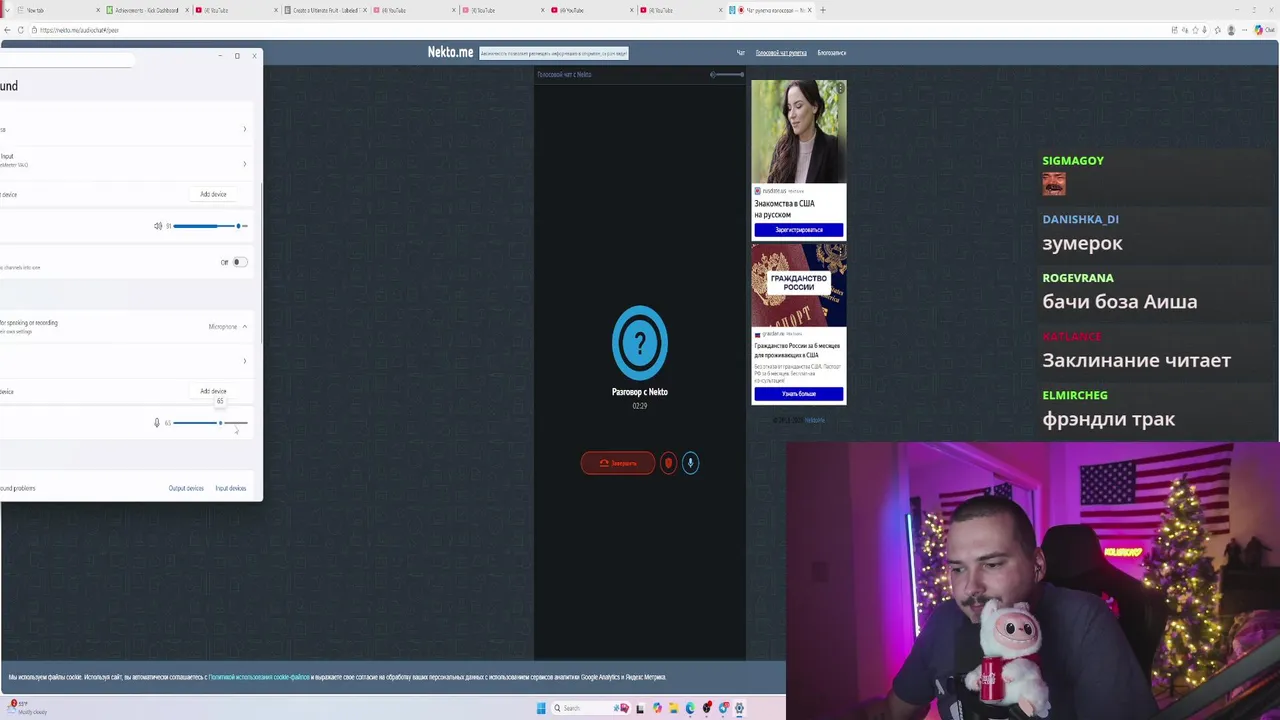Adjust the microphone input volume slider at 65

click(x=210, y=423)
